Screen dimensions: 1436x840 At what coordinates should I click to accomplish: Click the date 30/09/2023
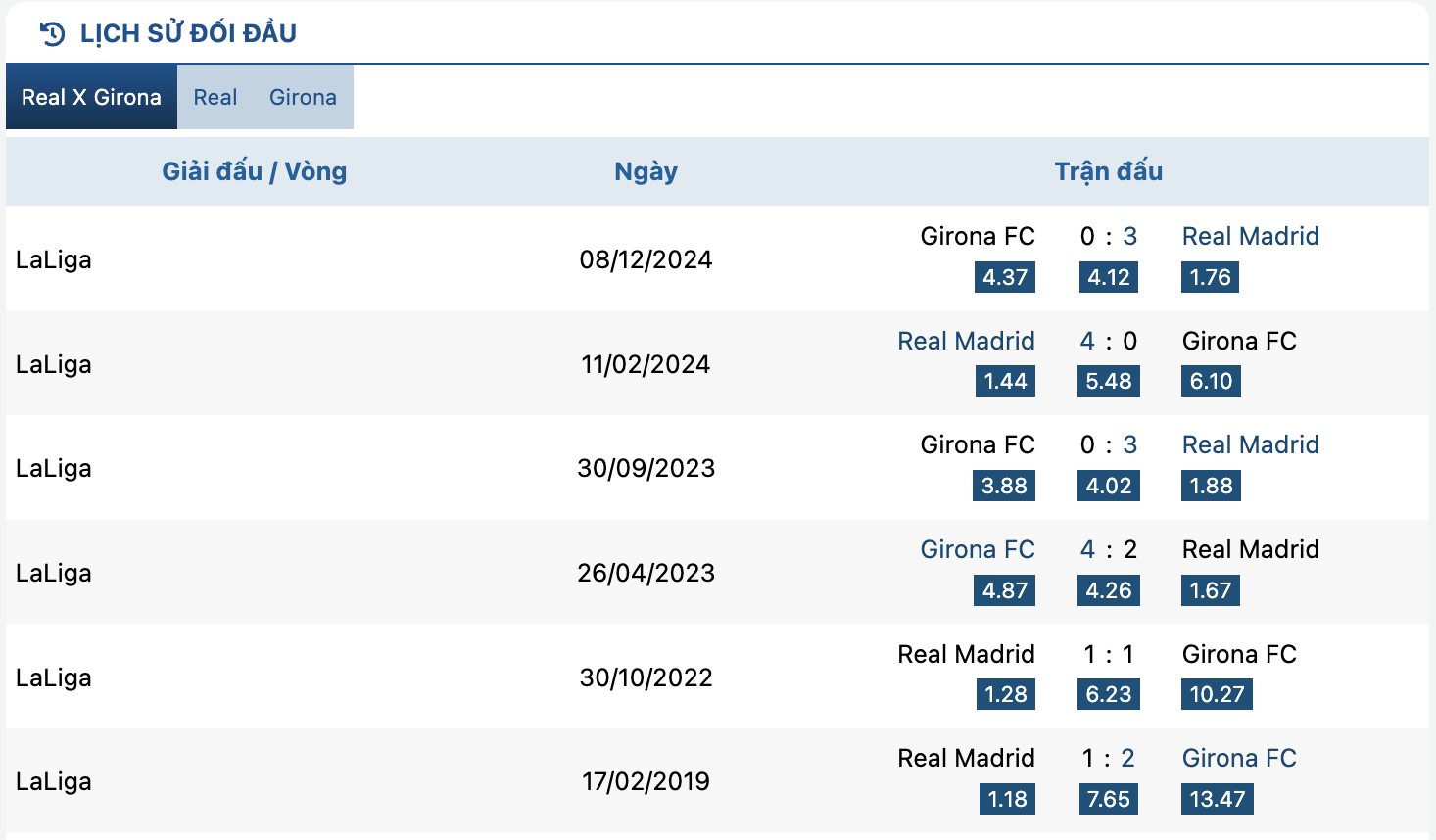pos(646,468)
